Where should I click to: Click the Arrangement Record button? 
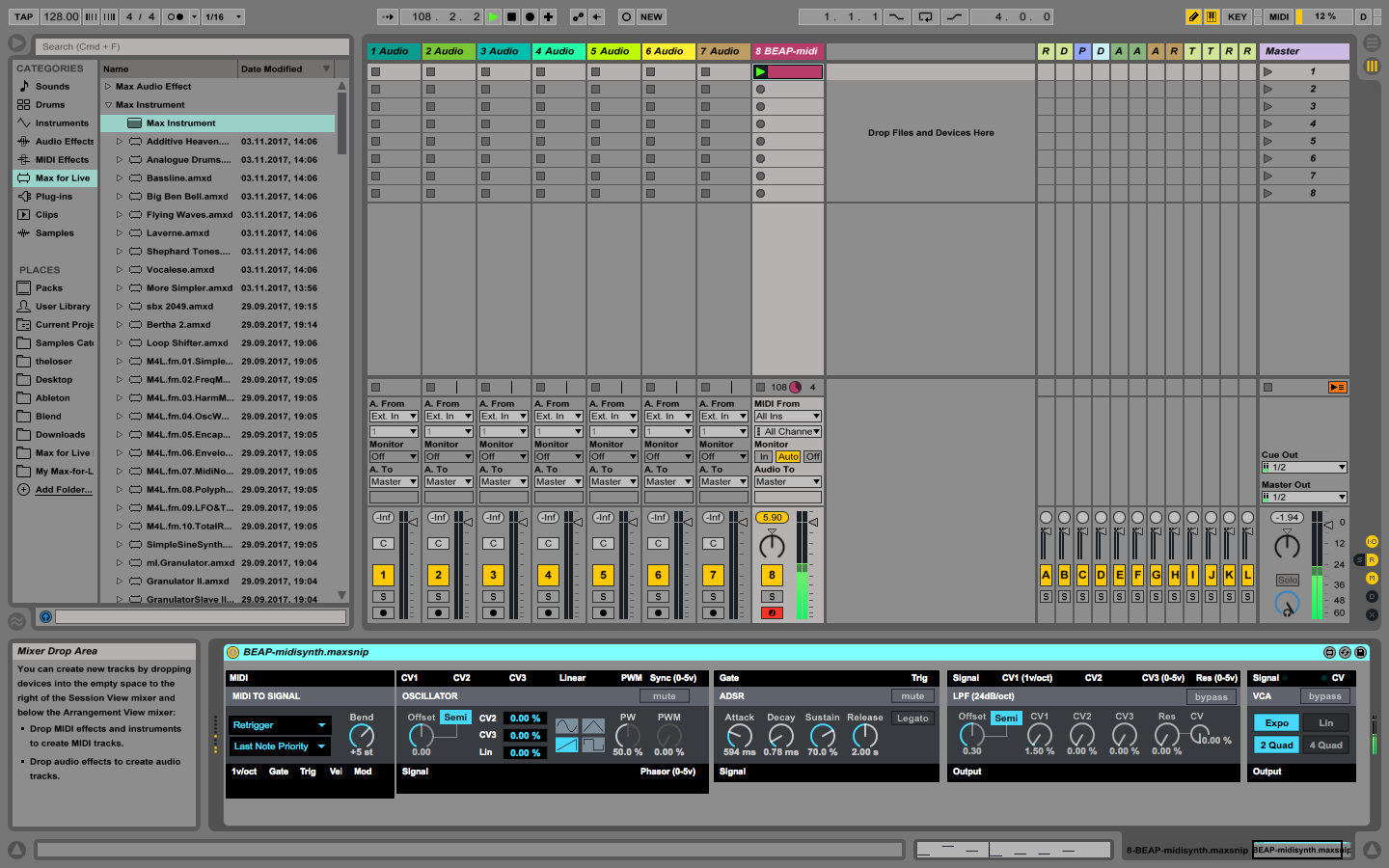pyautogui.click(x=530, y=16)
